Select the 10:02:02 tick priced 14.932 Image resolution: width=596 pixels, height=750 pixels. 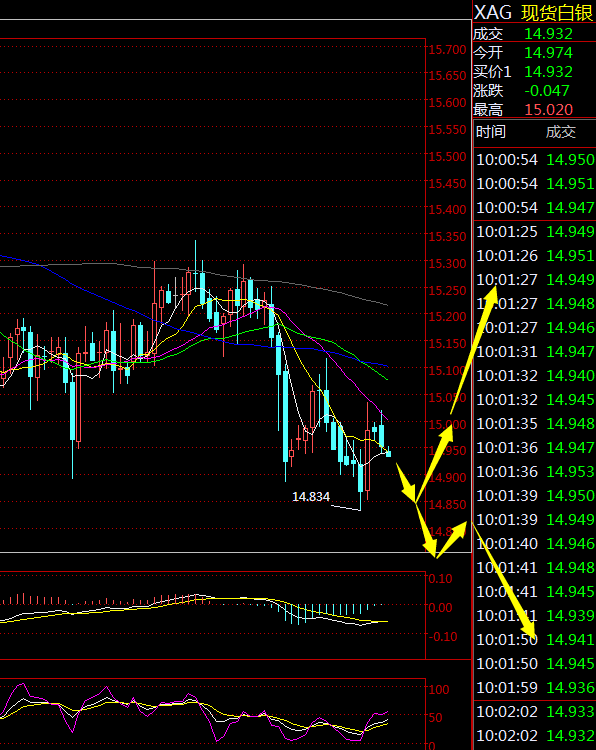535,736
